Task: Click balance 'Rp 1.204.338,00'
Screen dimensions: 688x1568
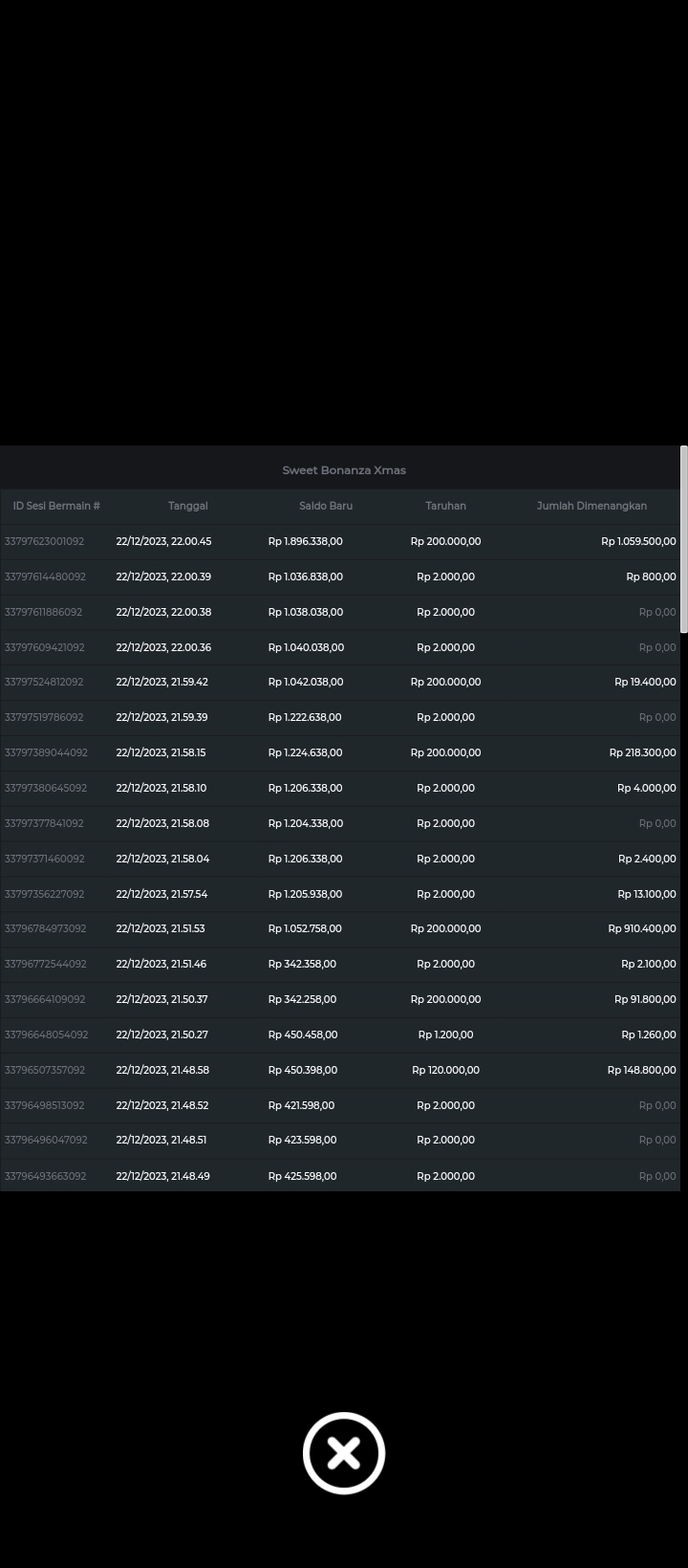Action: coord(305,823)
